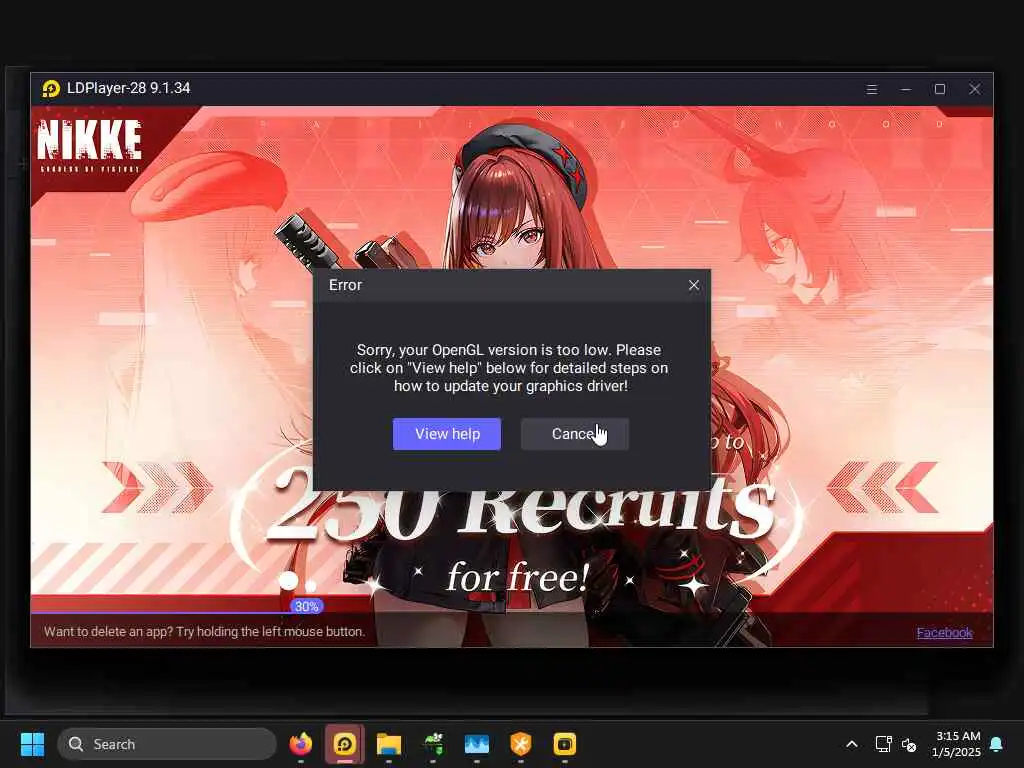Click the 30% loading progress indicator
This screenshot has height=768, width=1024.
(306, 606)
